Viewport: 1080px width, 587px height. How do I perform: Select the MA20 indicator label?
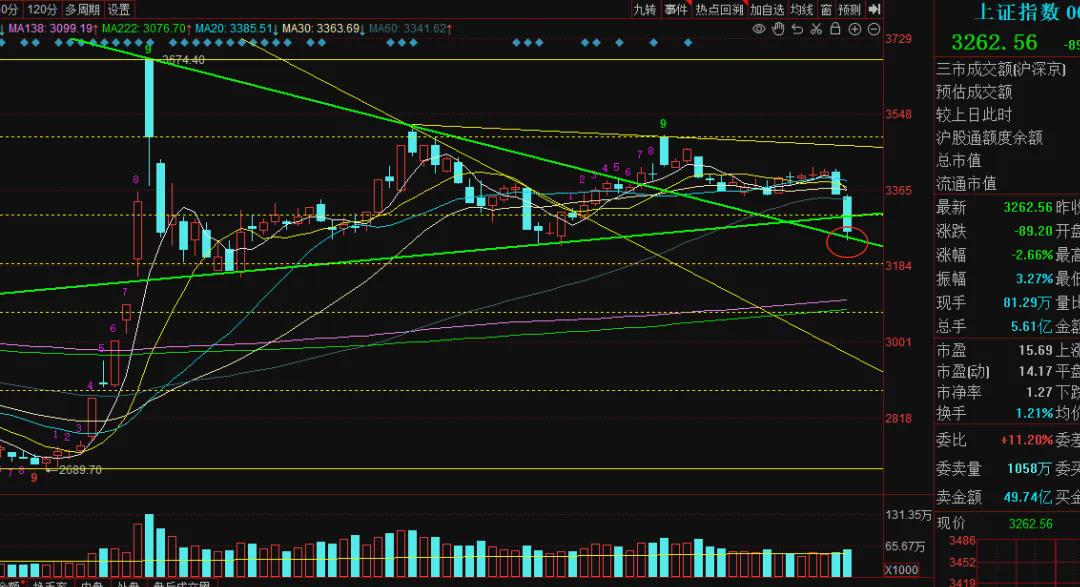(x=236, y=29)
